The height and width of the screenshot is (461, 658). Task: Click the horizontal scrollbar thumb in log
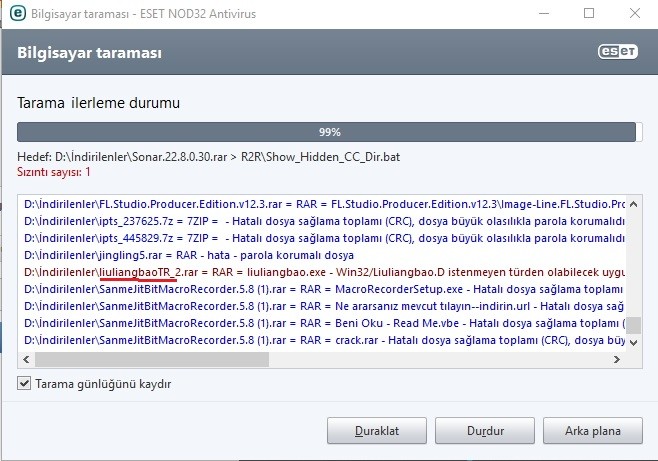(x=152, y=359)
